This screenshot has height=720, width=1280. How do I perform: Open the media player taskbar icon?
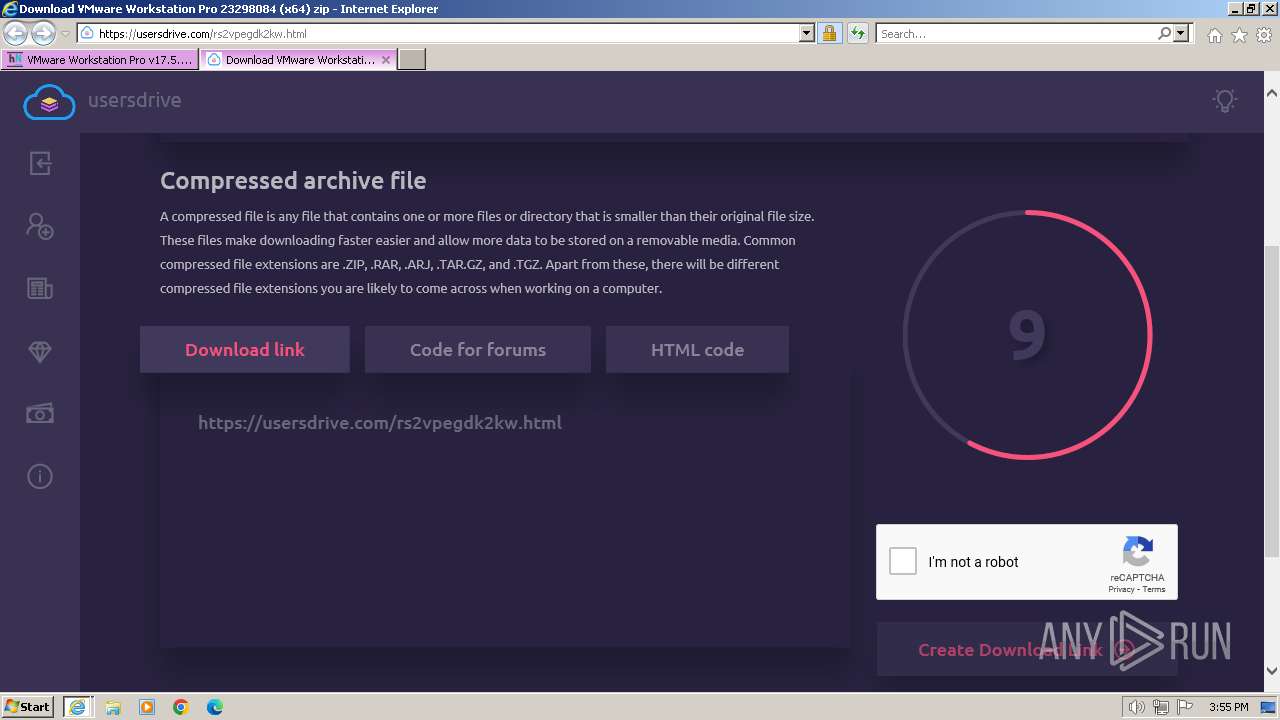click(x=147, y=707)
